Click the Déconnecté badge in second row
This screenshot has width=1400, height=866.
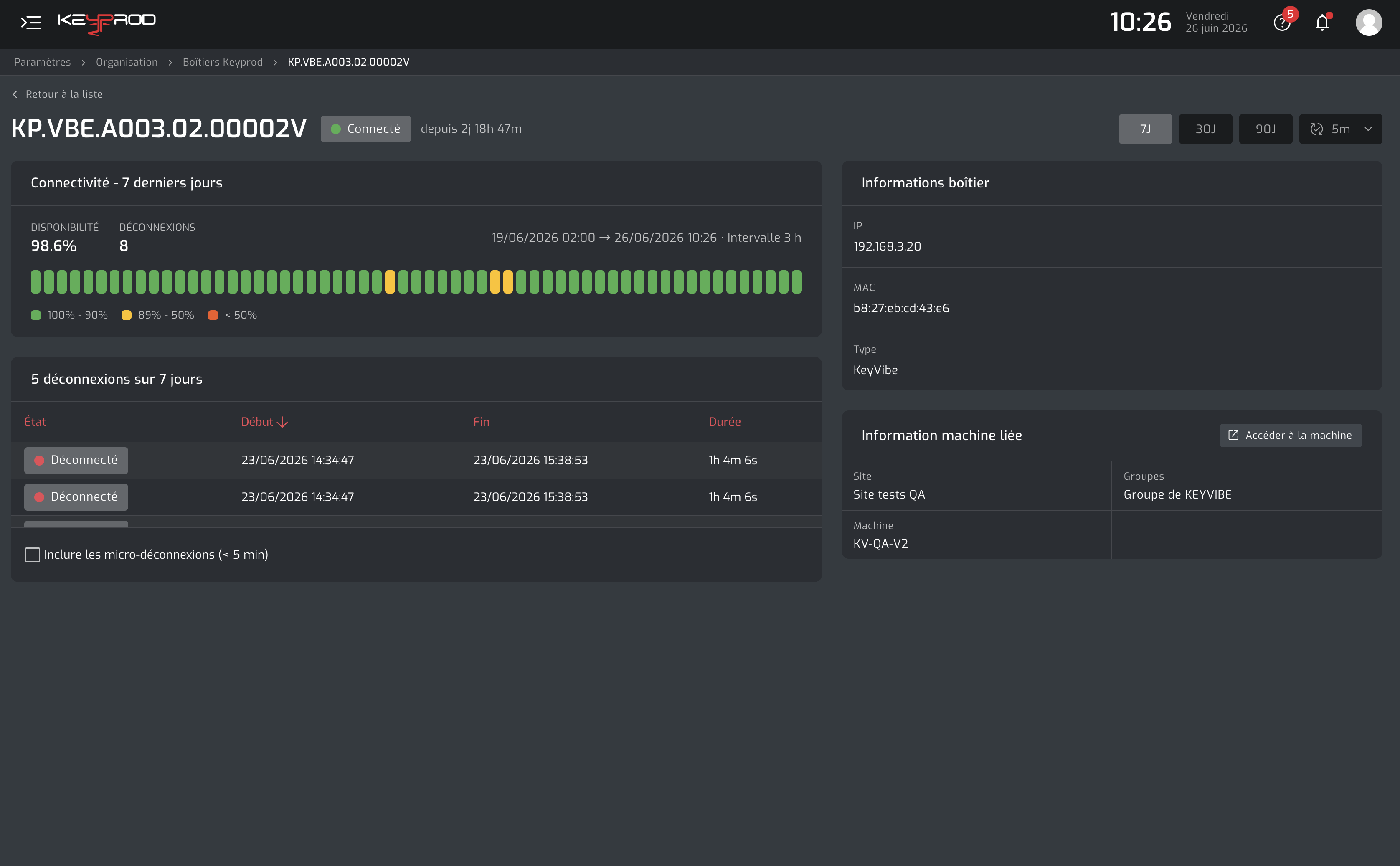tap(76, 496)
